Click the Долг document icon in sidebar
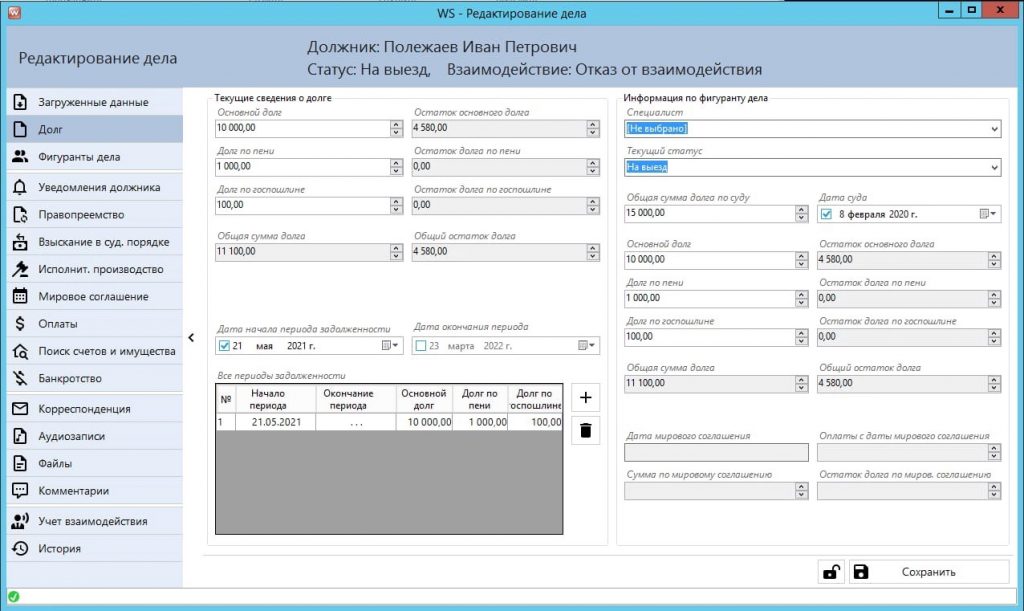 [20, 129]
